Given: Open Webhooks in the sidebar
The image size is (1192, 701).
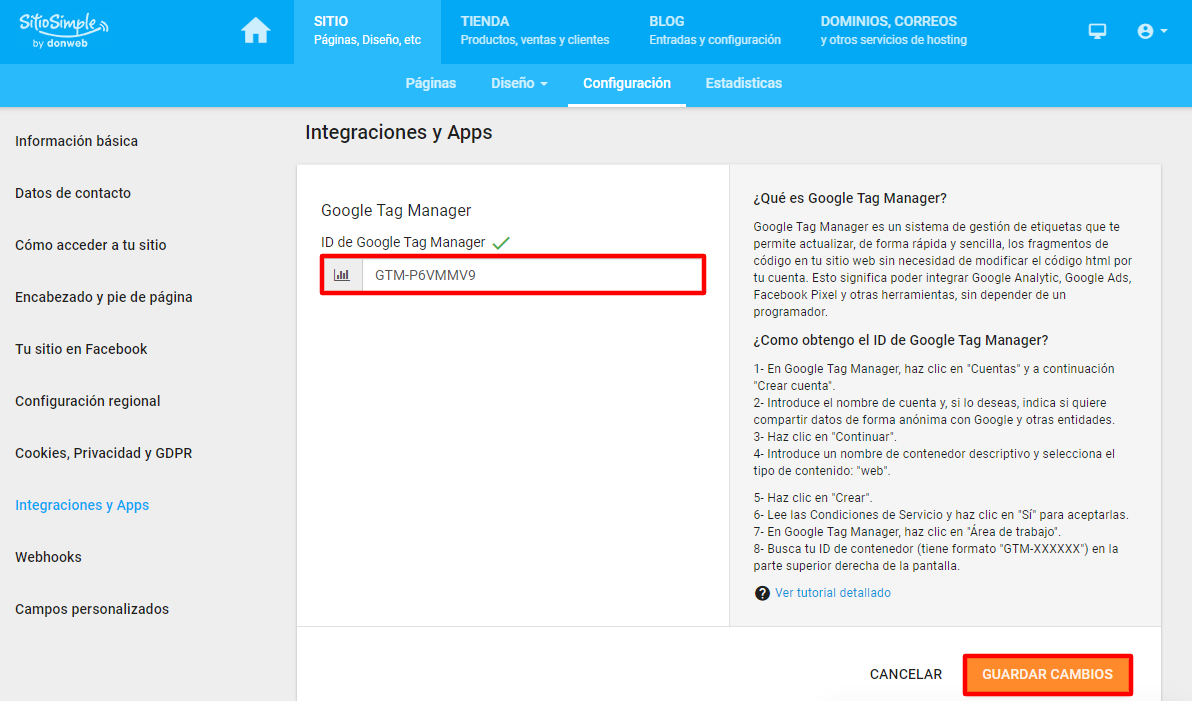Looking at the screenshot, I should coord(49,557).
